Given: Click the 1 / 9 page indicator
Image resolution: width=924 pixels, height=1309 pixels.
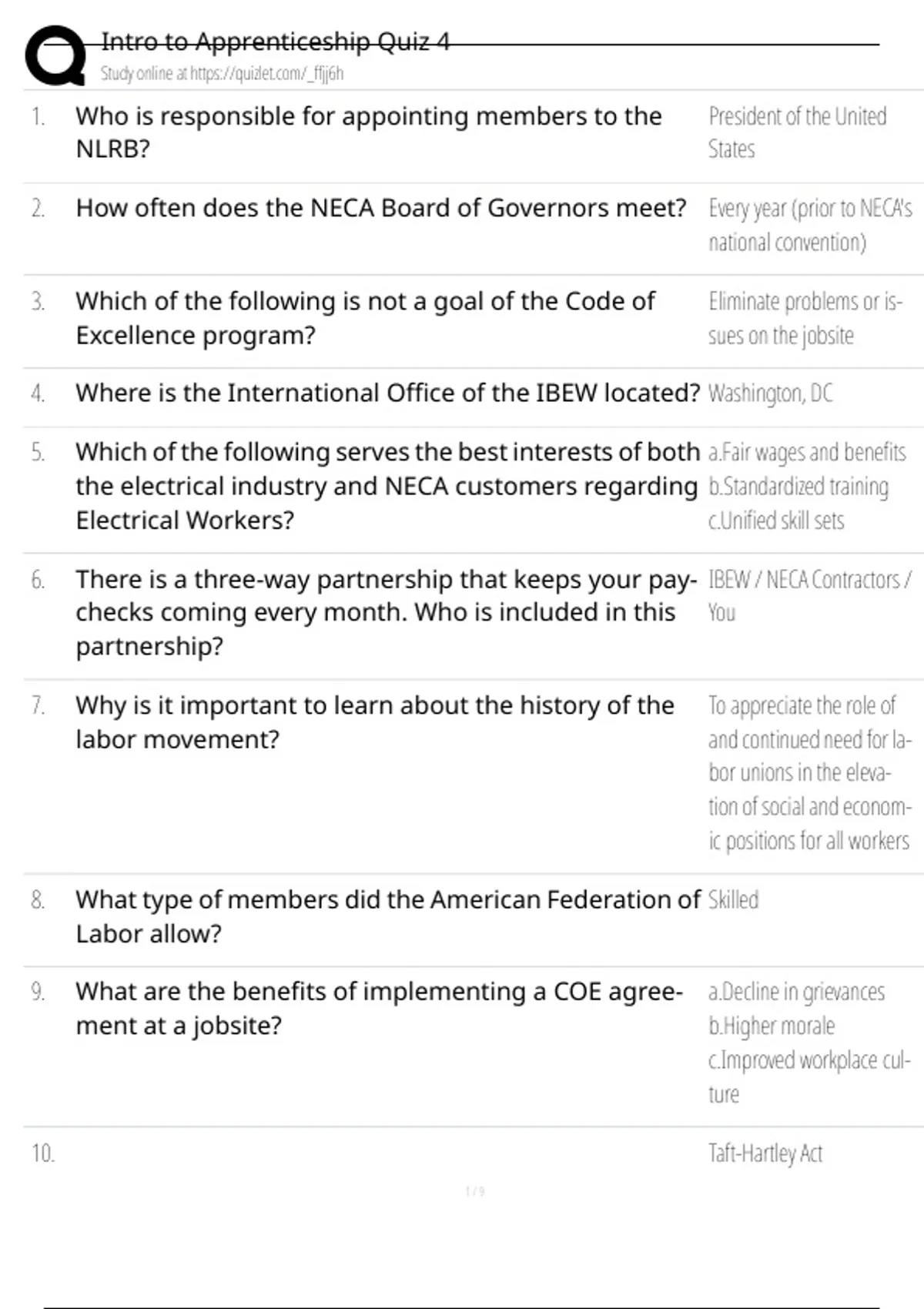Looking at the screenshot, I should click(x=475, y=1192).
